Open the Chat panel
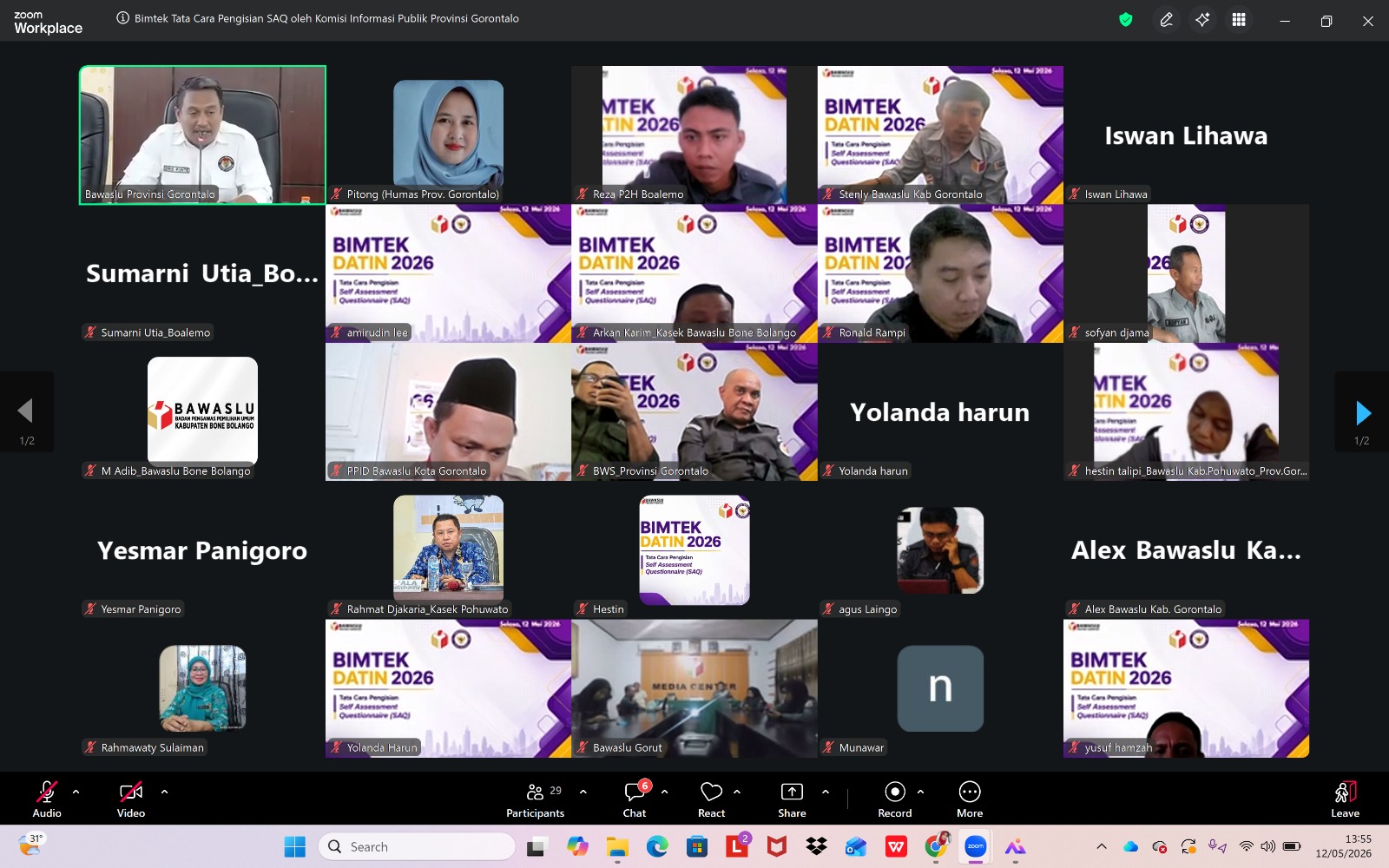1389x868 pixels. point(635,799)
